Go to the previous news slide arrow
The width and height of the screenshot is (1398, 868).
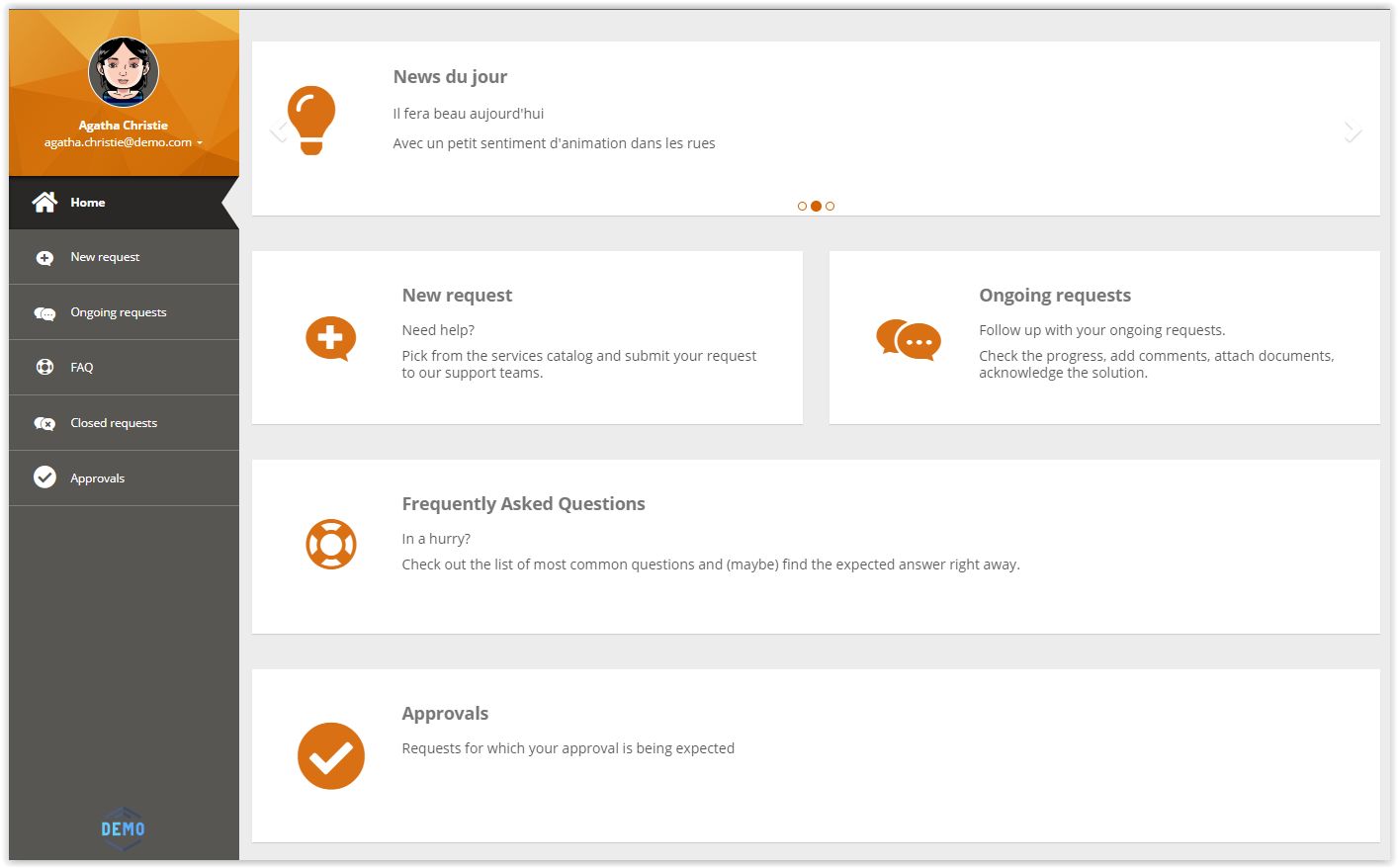click(x=279, y=131)
